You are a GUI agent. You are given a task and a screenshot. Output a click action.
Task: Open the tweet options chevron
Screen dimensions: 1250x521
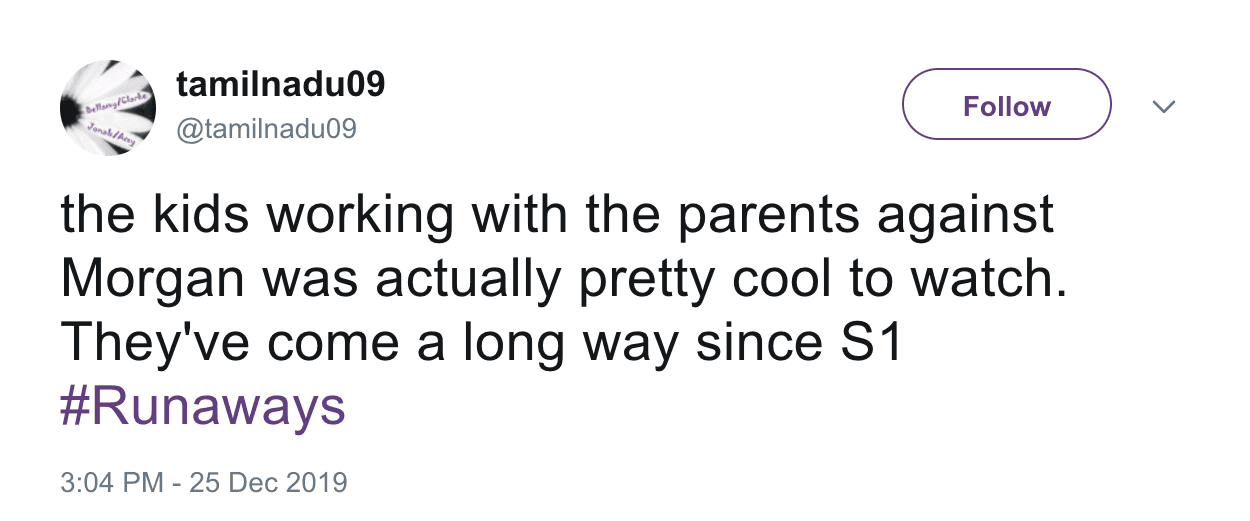pos(1163,106)
